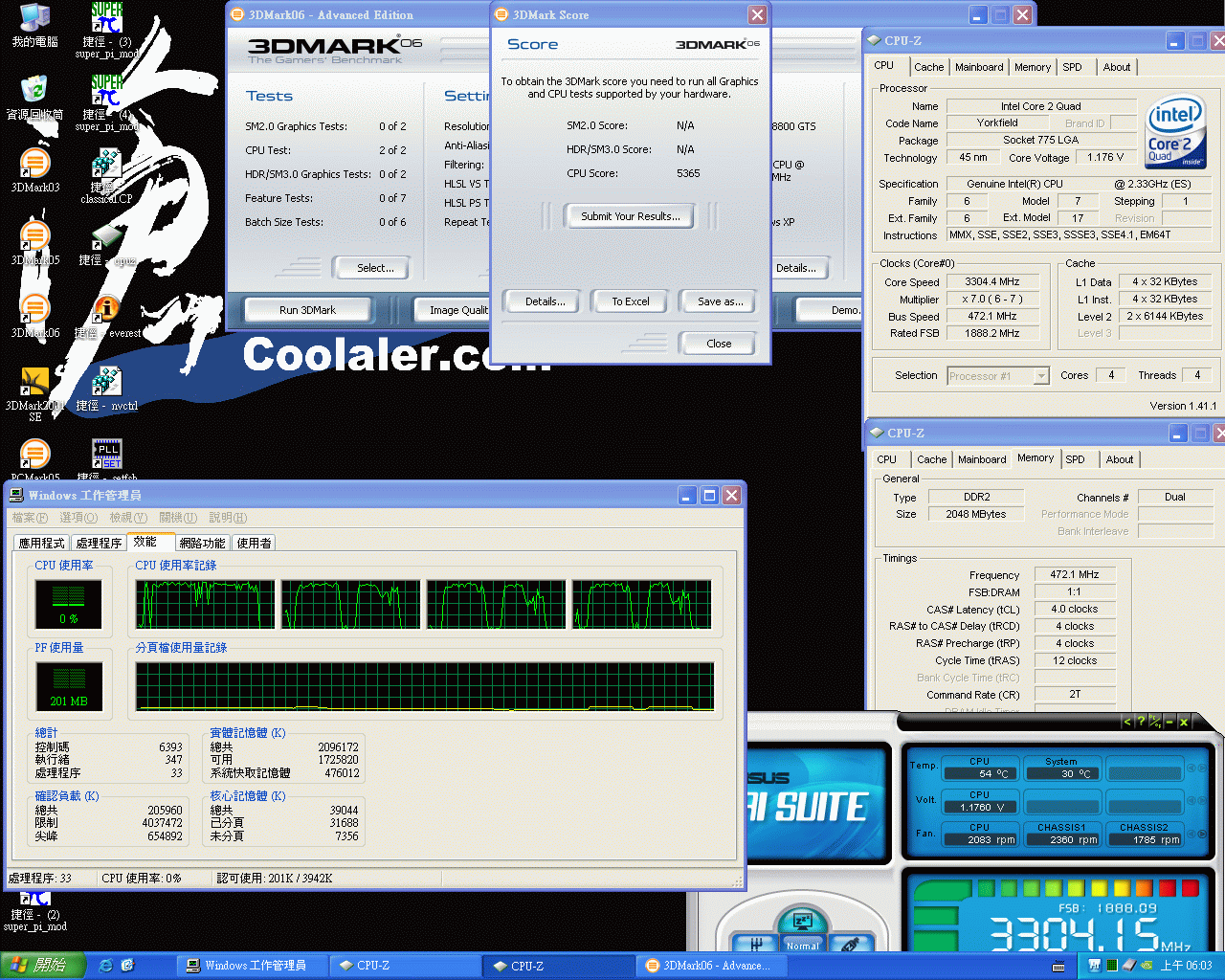Screen dimensions: 1225x980
Task: Click Windows Task Manager taskbar button
Action: (251, 966)
